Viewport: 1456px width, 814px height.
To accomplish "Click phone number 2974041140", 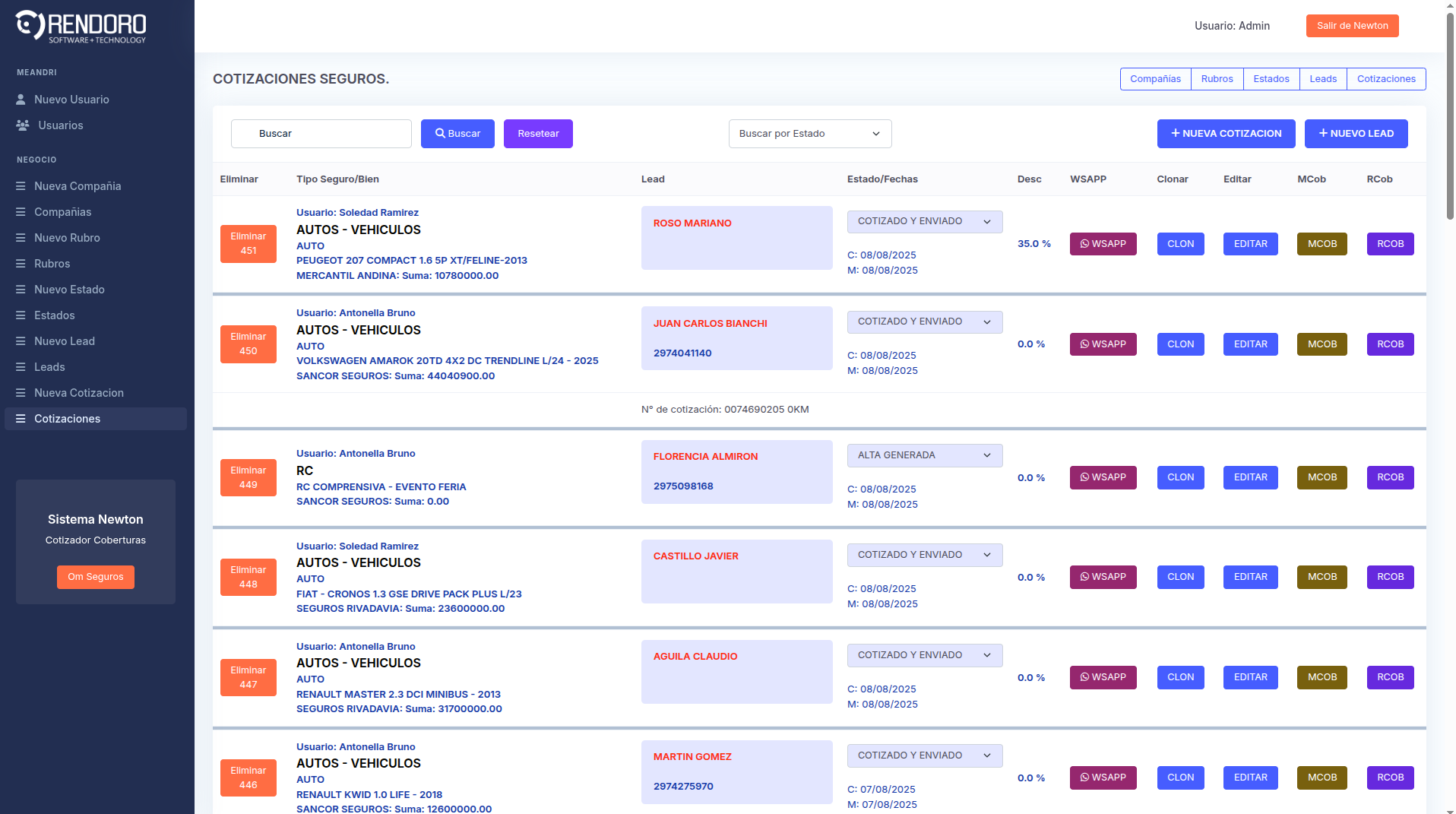I will [x=682, y=353].
